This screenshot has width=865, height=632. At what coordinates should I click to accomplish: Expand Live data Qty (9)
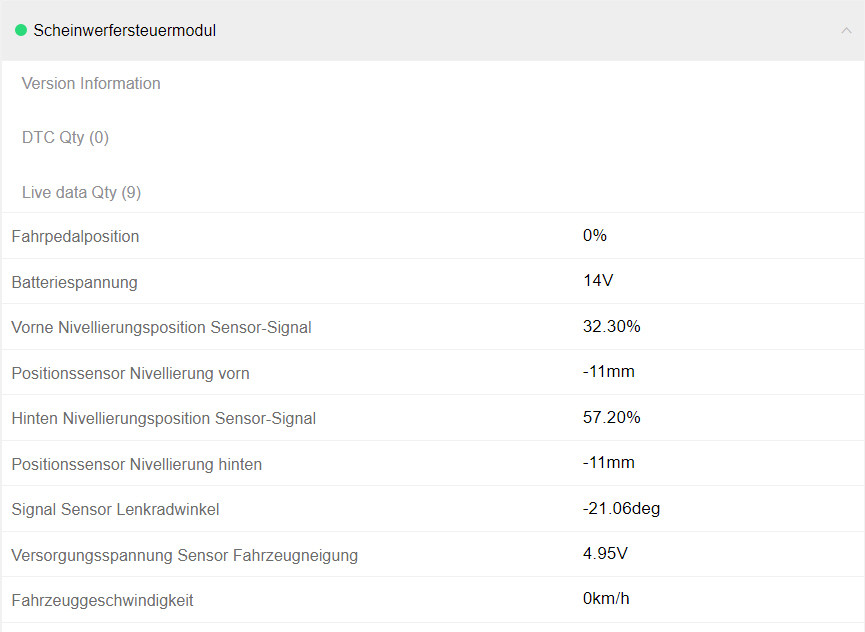click(x=81, y=192)
